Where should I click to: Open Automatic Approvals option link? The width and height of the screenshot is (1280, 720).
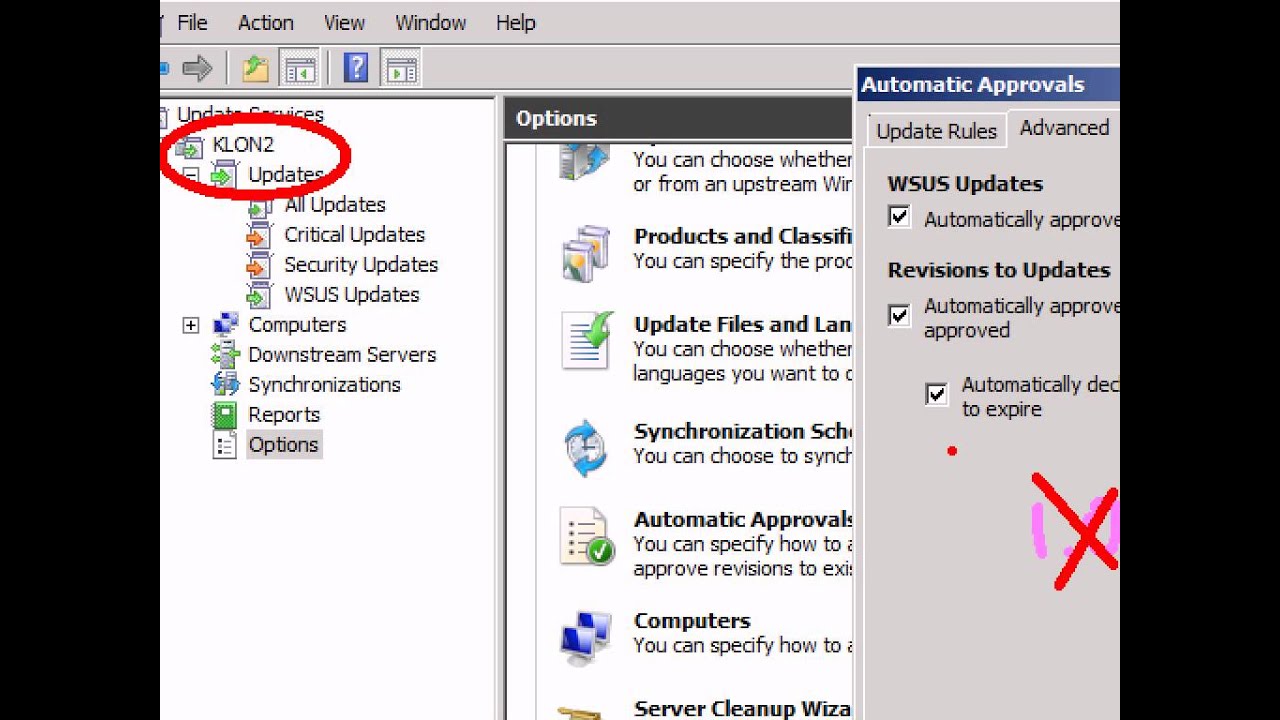(743, 520)
